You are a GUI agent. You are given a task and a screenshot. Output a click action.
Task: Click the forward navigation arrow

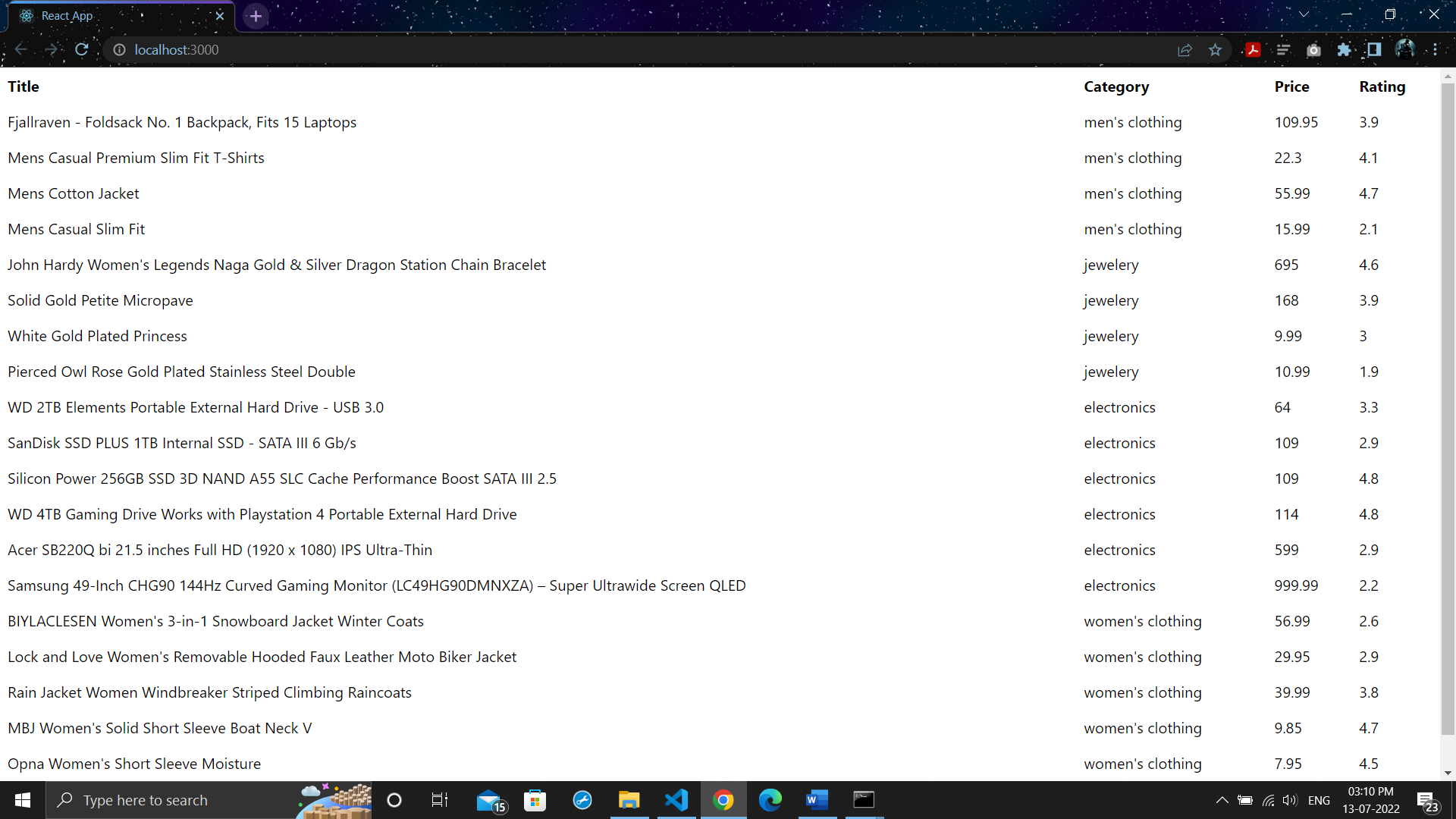tap(51, 49)
